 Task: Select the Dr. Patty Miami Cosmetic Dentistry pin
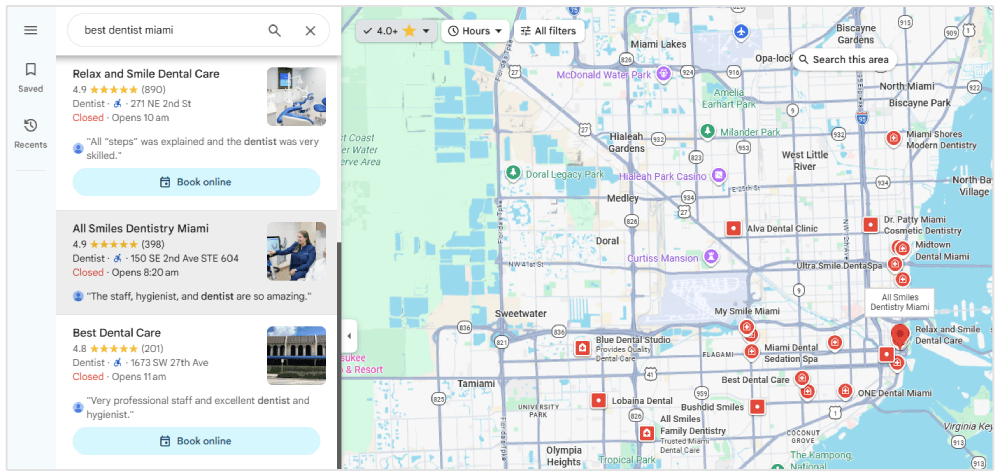tap(871, 225)
